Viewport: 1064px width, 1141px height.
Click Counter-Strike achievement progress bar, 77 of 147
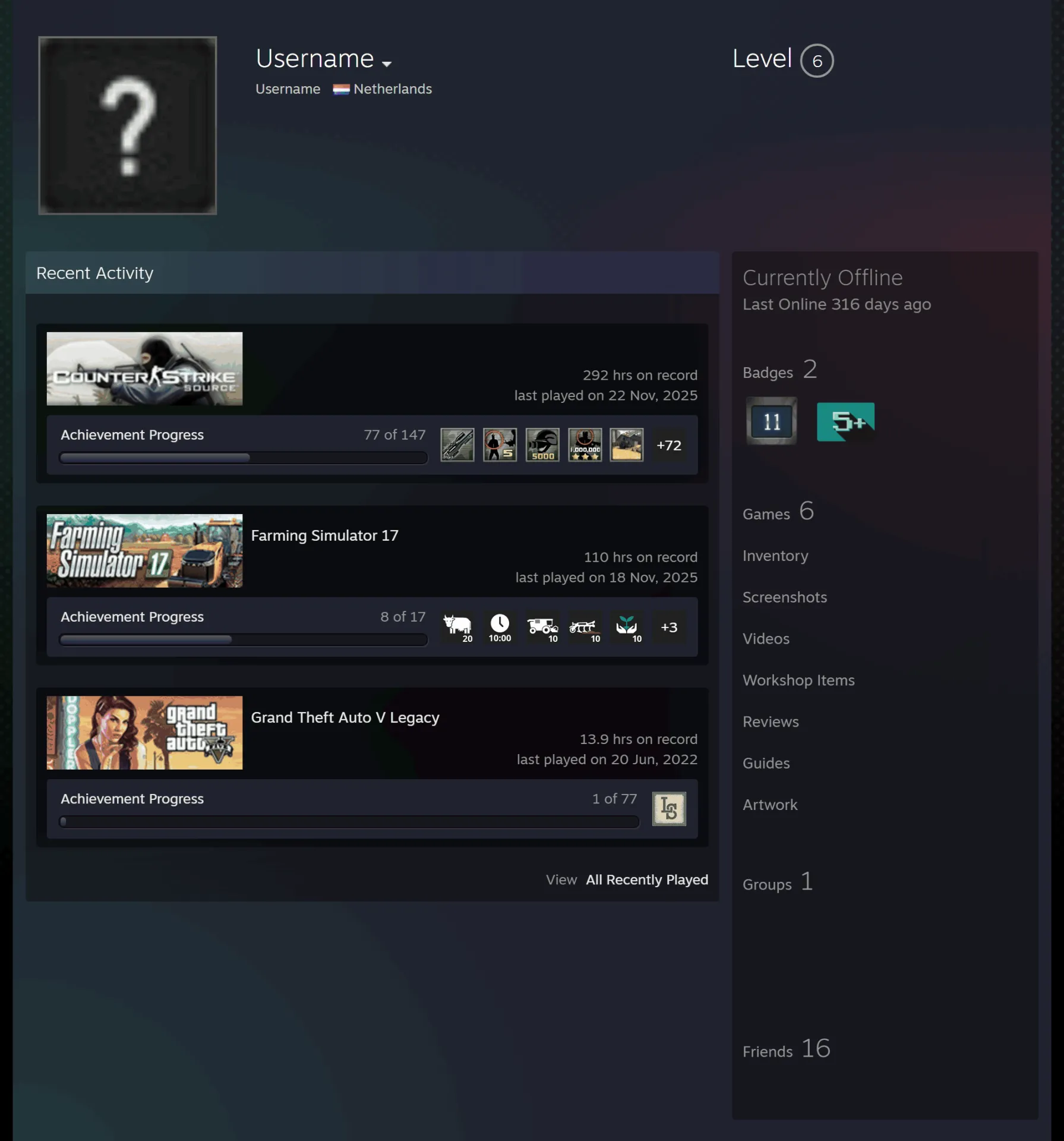(244, 458)
